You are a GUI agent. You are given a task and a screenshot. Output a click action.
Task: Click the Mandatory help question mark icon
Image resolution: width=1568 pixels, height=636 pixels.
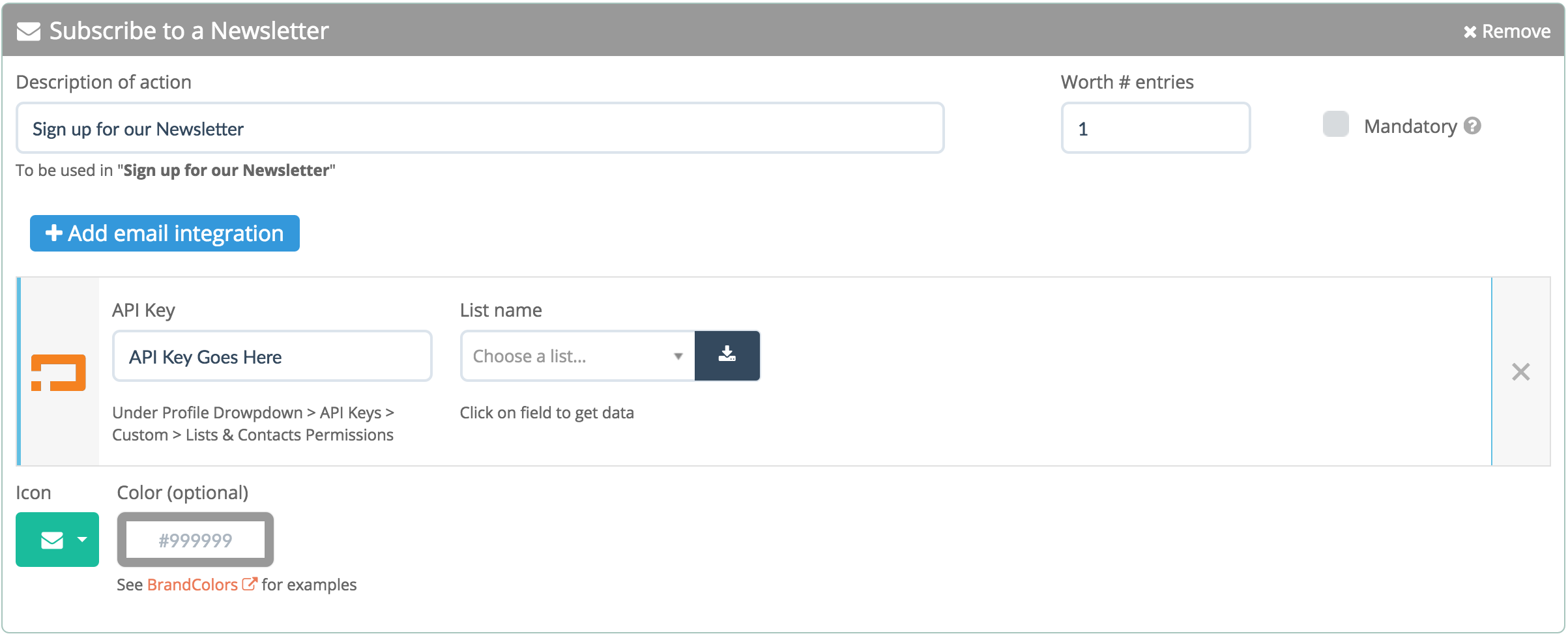(x=1472, y=126)
